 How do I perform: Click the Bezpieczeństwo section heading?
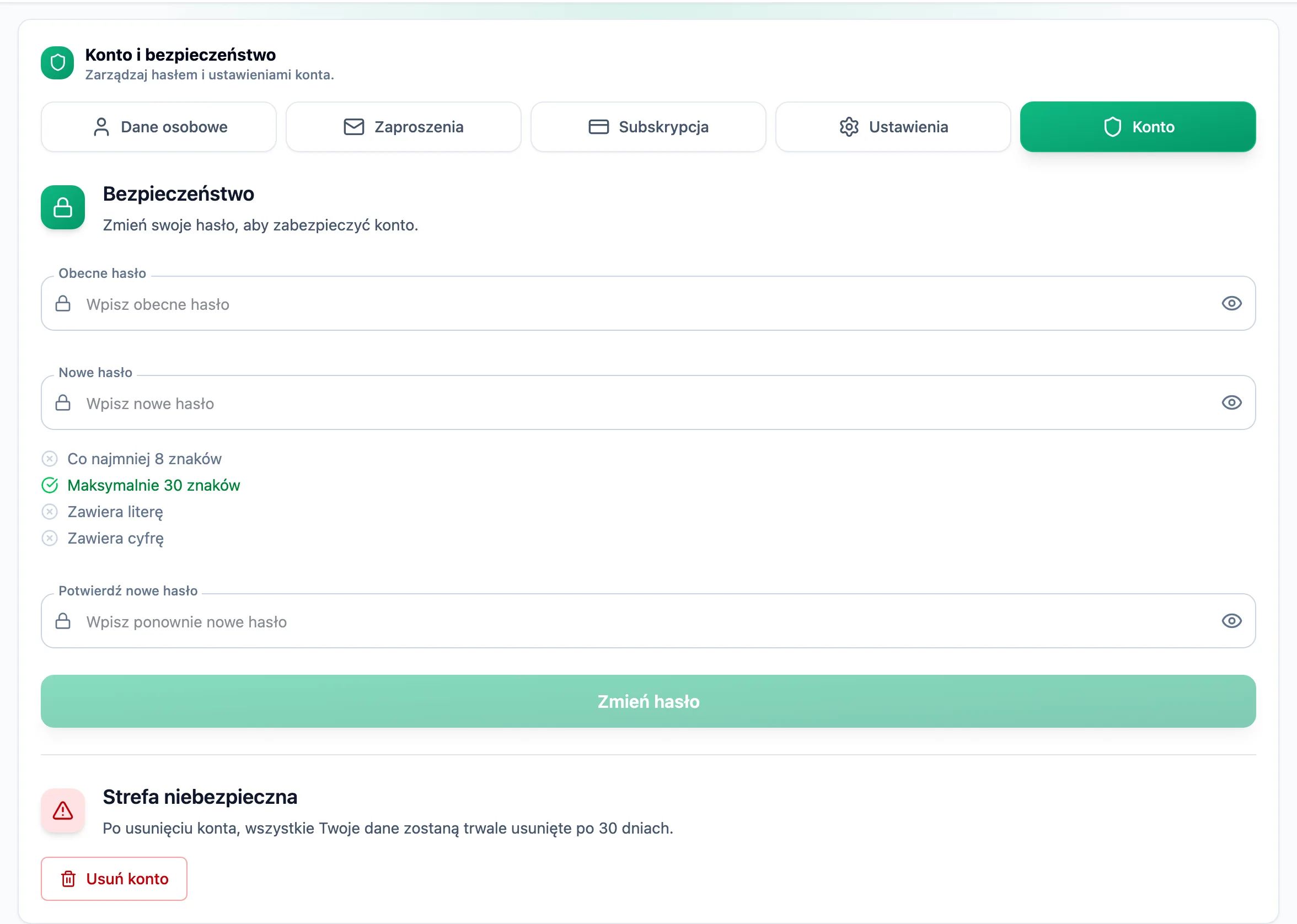(x=178, y=194)
